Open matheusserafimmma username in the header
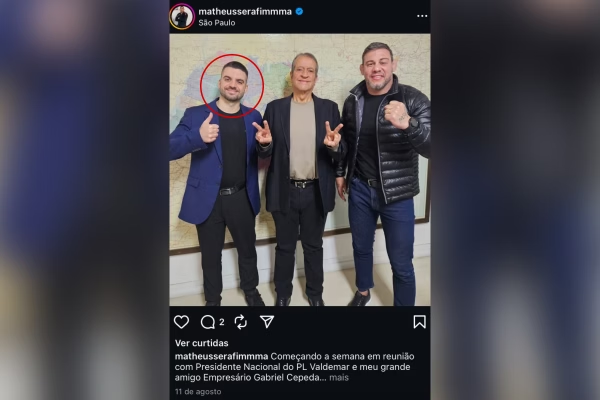 tap(245, 11)
